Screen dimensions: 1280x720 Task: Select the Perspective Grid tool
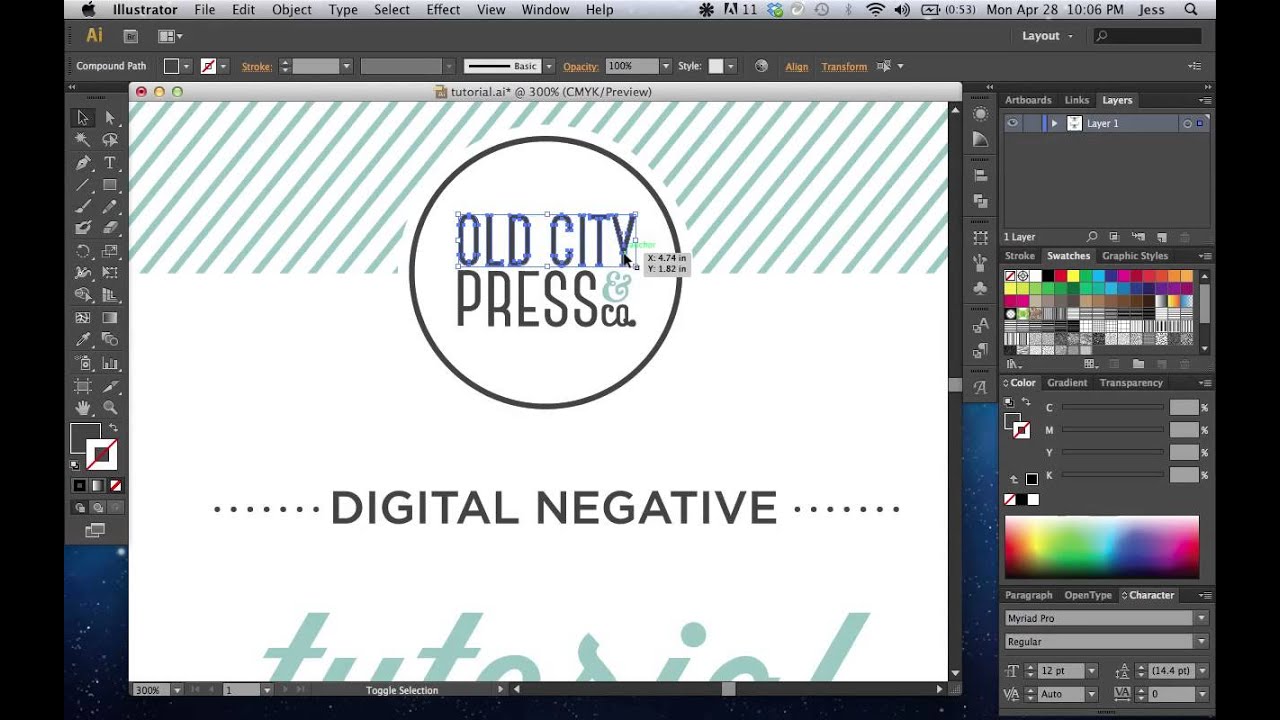click(x=110, y=295)
